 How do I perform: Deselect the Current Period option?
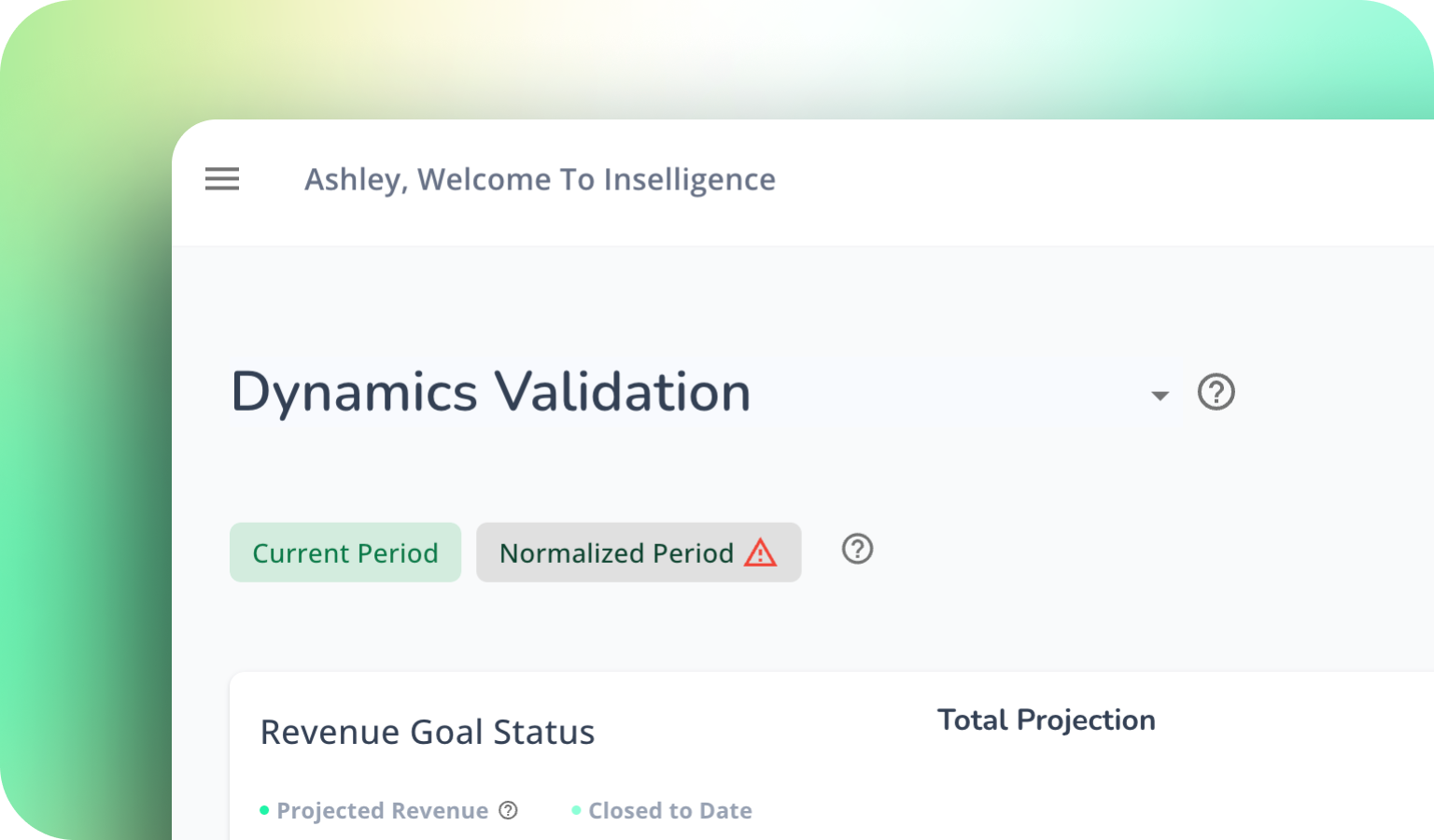coord(344,553)
